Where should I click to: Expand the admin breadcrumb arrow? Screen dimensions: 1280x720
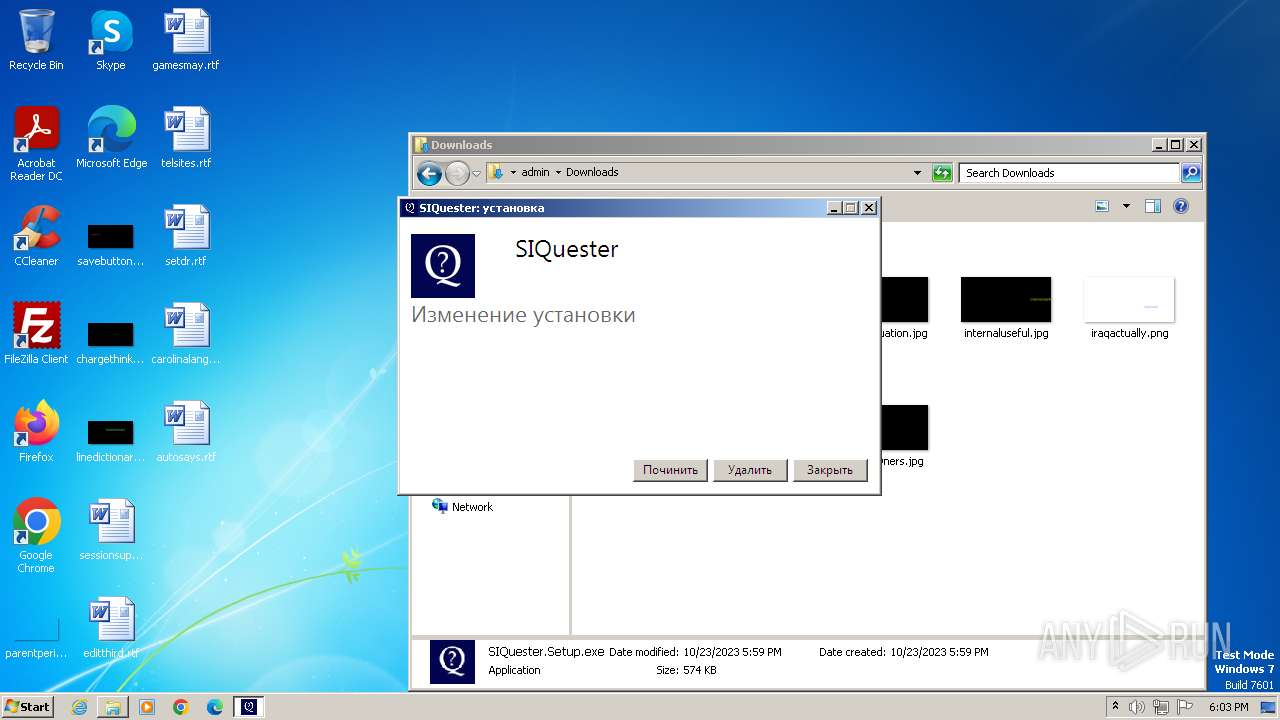click(x=558, y=172)
